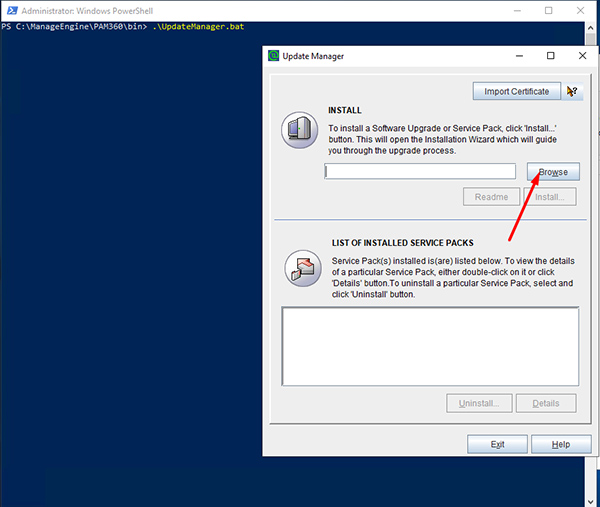Open Help in Update Manager

[x=561, y=444]
